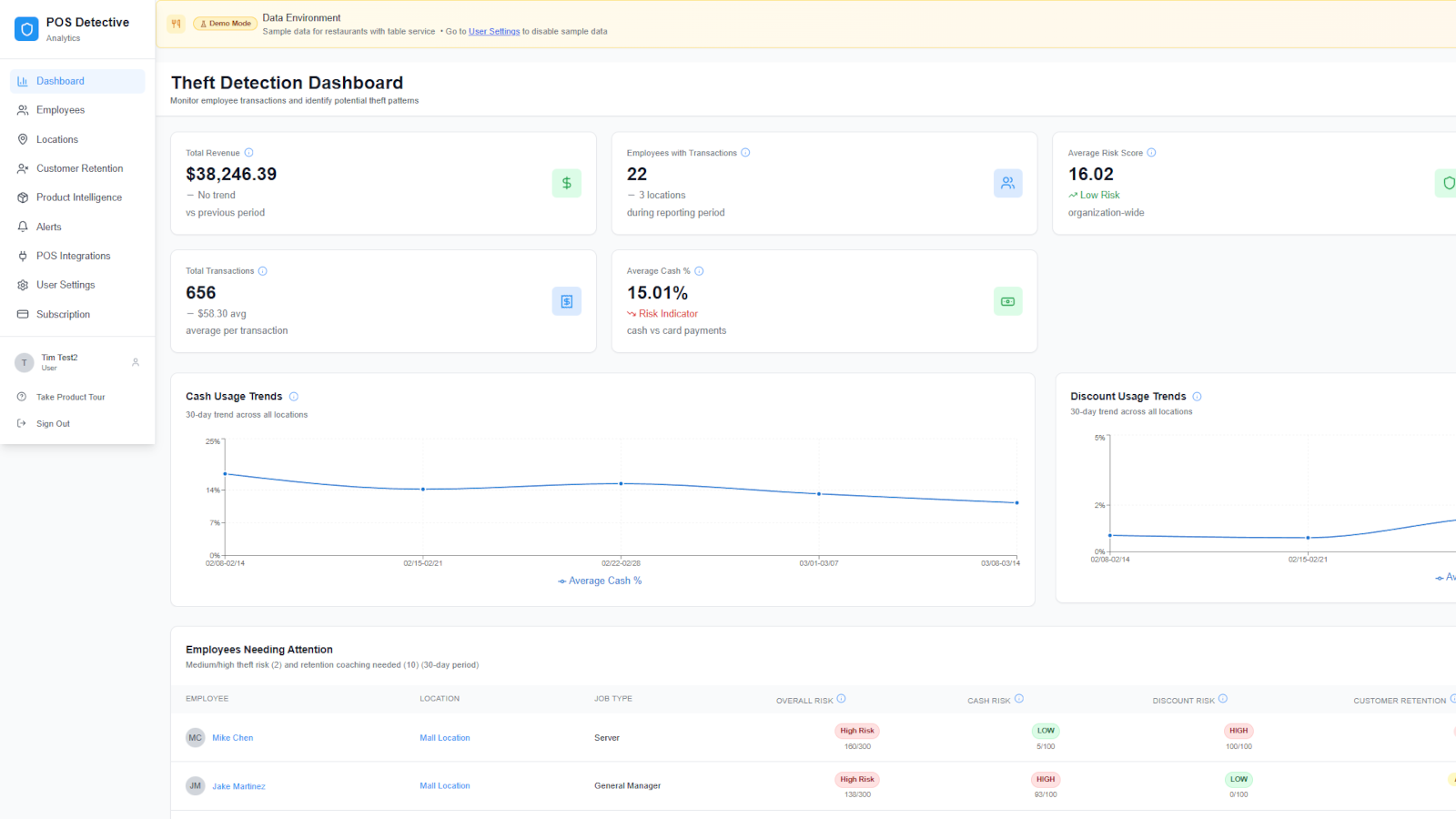Click the Locations pin icon
1456x819 pixels.
tap(23, 138)
